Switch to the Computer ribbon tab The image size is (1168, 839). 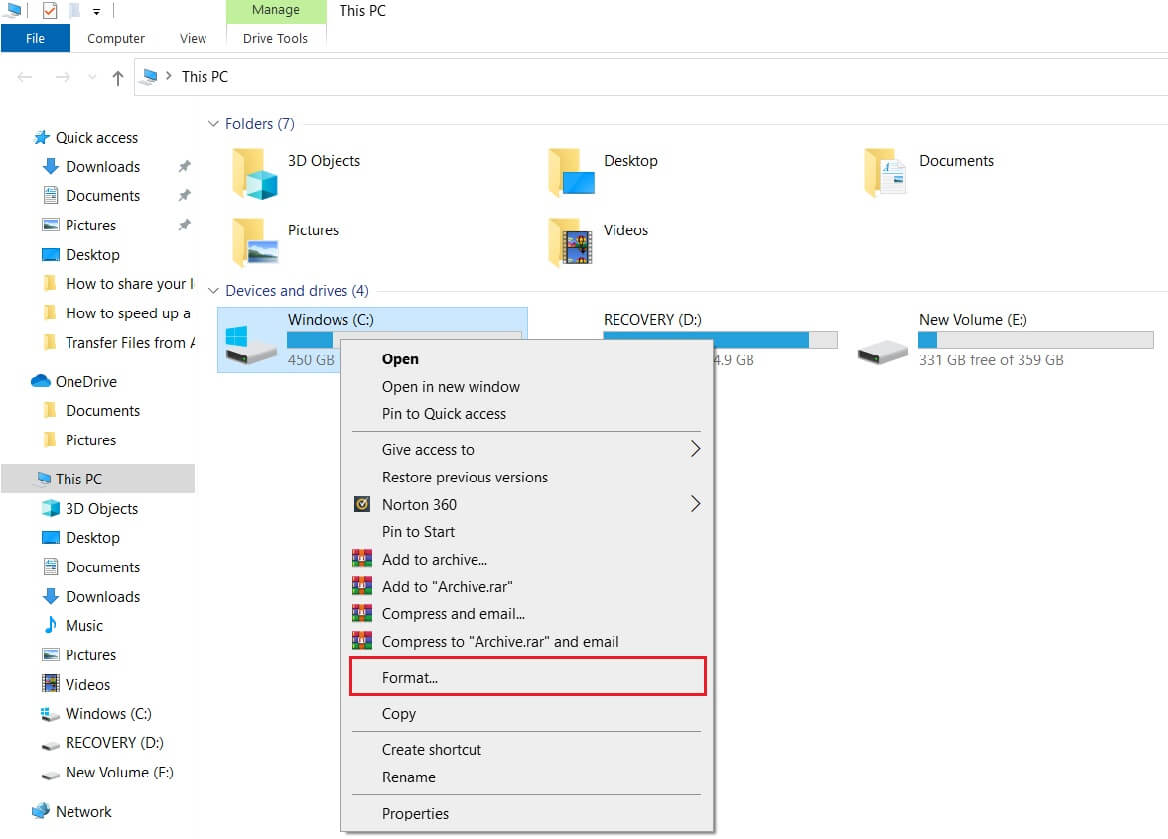pos(115,38)
